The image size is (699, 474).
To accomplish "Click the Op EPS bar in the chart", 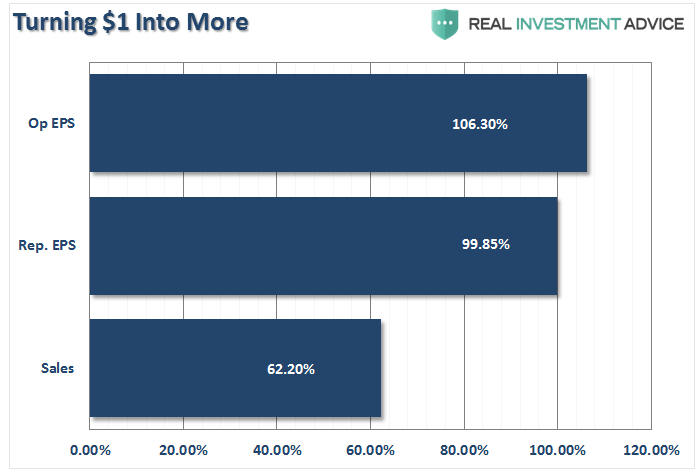I will 338,124.
